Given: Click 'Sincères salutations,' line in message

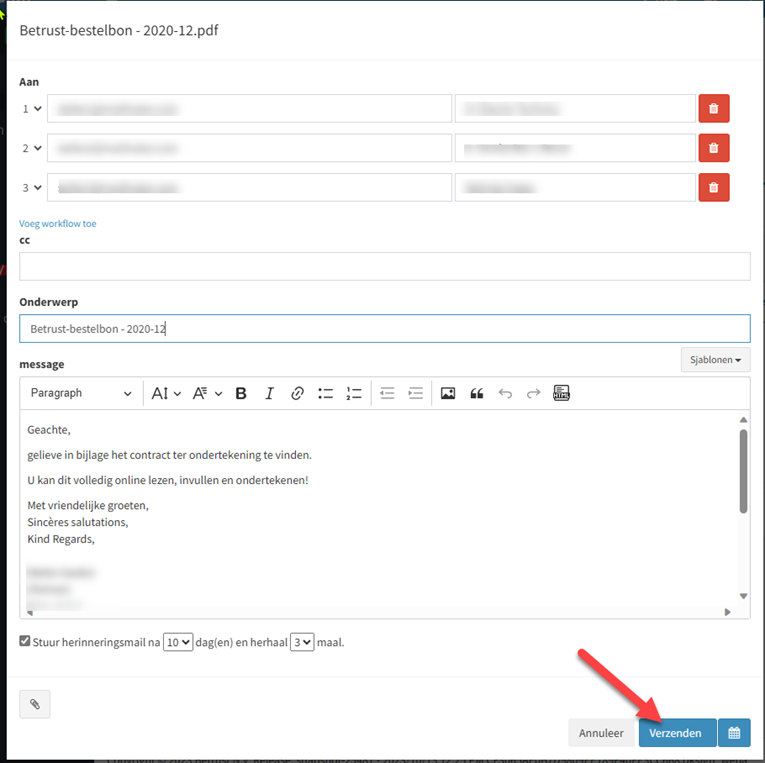Looking at the screenshot, I should 78,522.
